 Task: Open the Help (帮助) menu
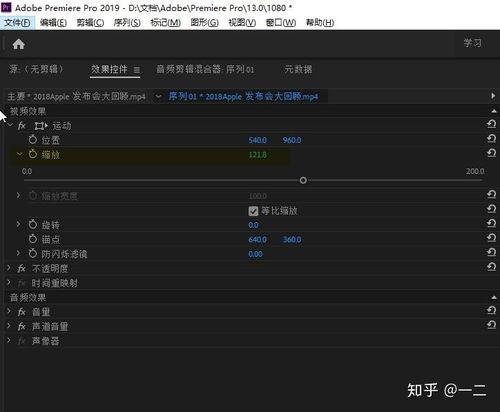[x=320, y=23]
